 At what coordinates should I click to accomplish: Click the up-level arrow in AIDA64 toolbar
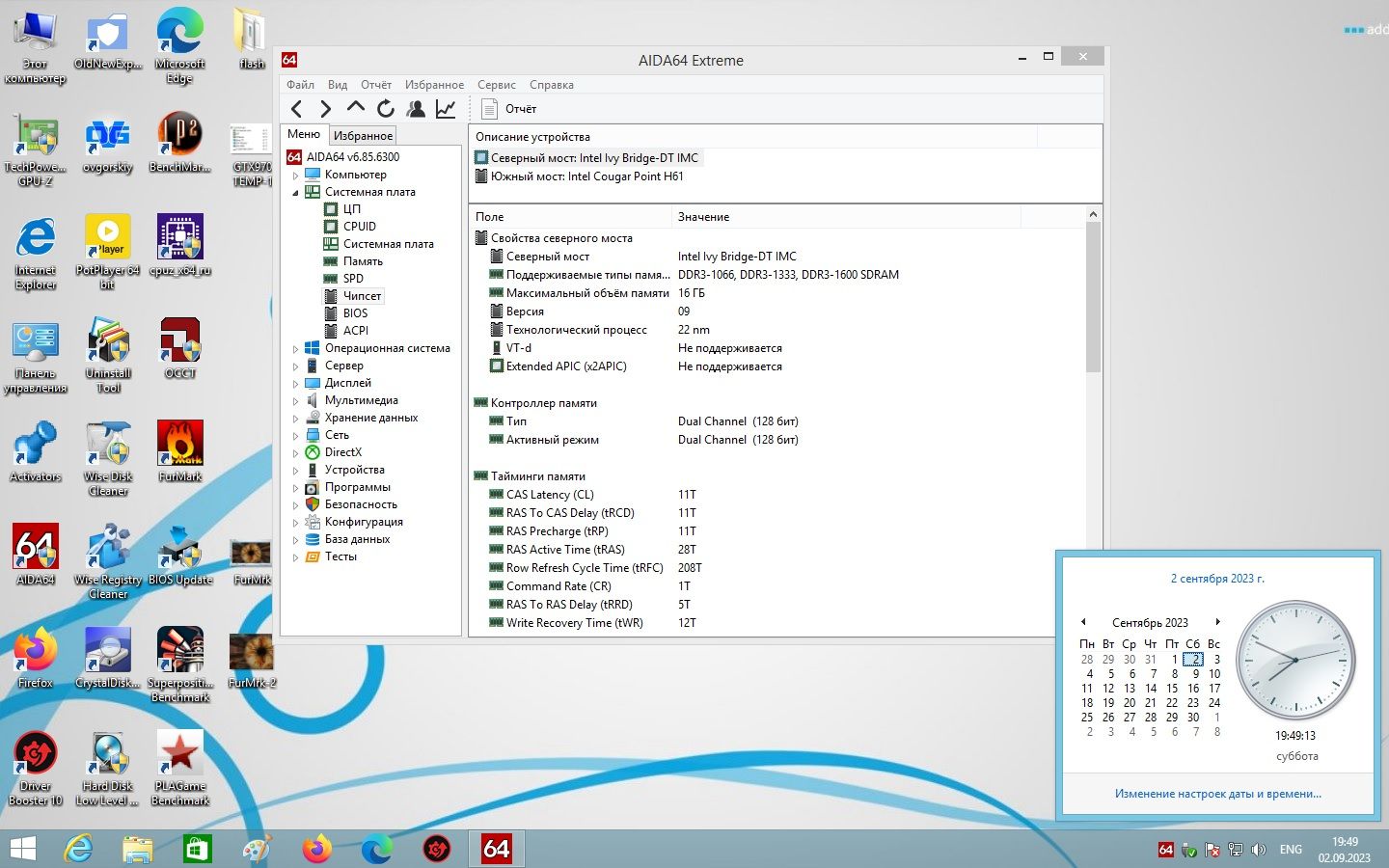[x=356, y=108]
